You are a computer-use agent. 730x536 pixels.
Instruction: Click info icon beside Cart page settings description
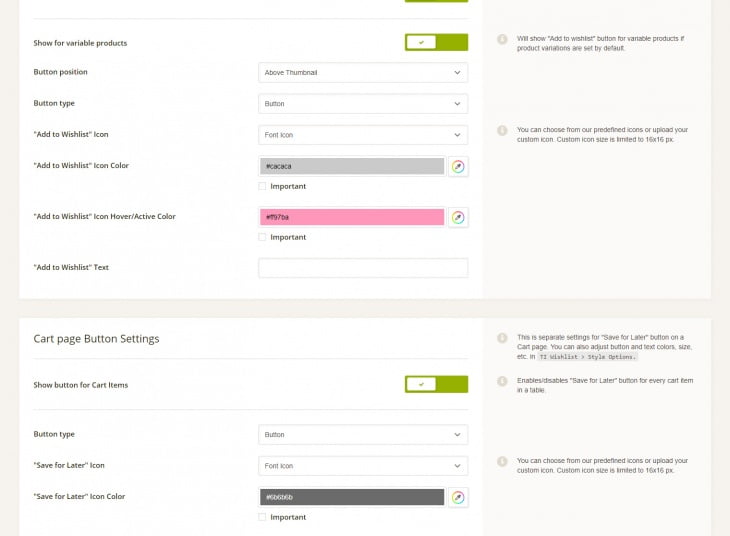coord(502,338)
